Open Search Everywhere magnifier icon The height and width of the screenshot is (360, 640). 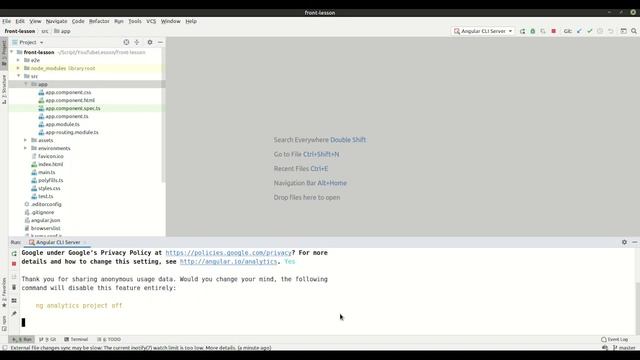tap(634, 31)
